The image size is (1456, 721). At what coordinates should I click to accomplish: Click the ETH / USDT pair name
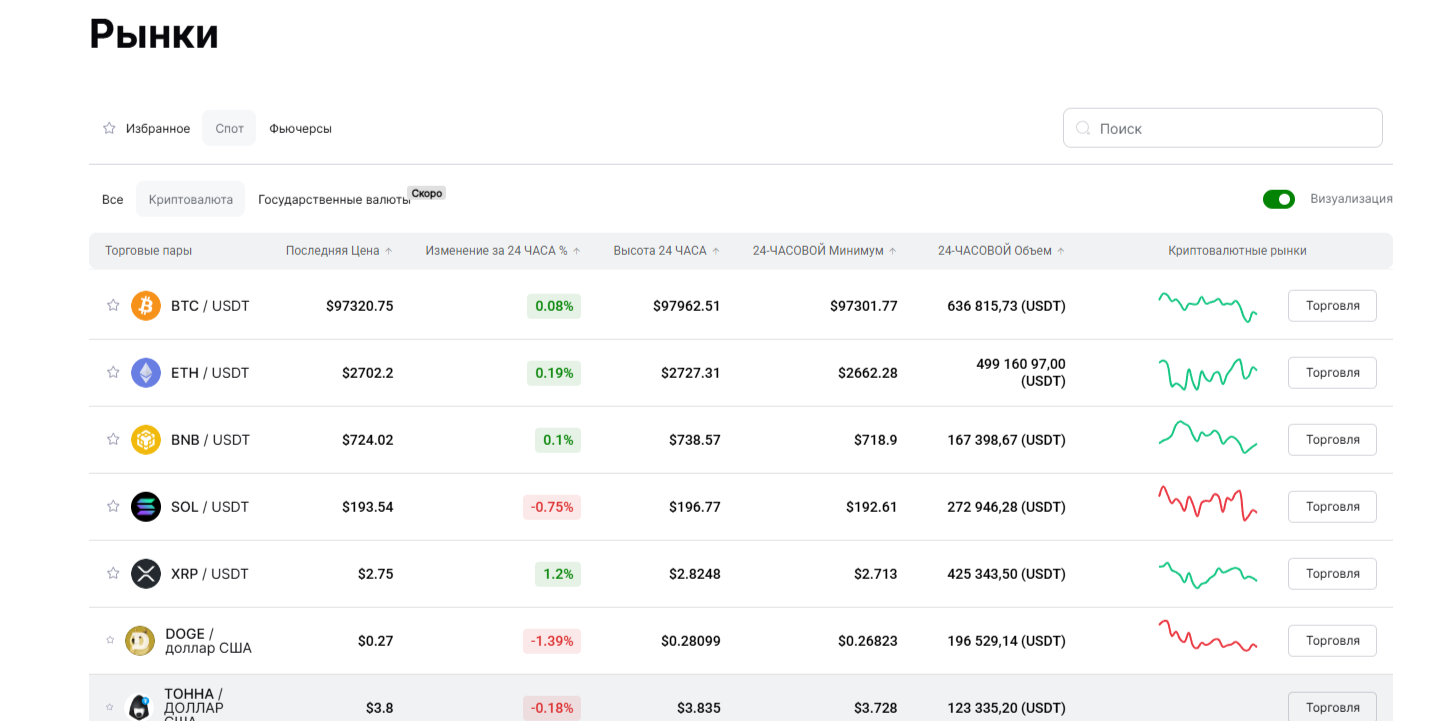pos(210,372)
